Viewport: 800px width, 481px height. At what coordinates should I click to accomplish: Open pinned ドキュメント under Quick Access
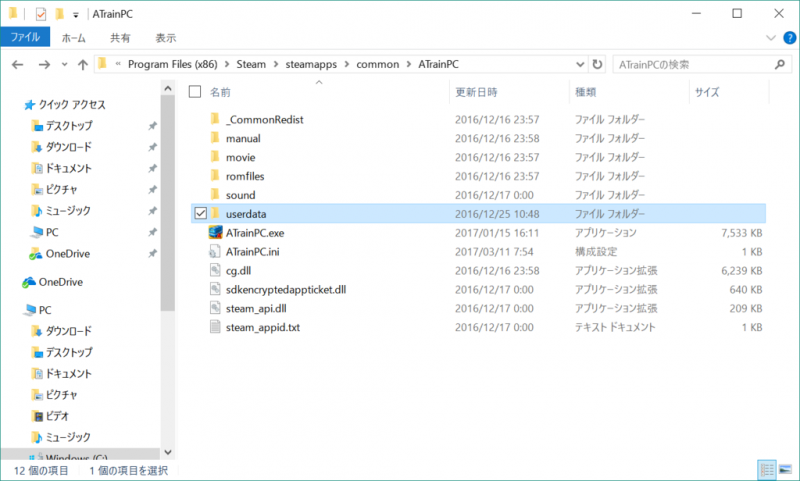[69, 168]
